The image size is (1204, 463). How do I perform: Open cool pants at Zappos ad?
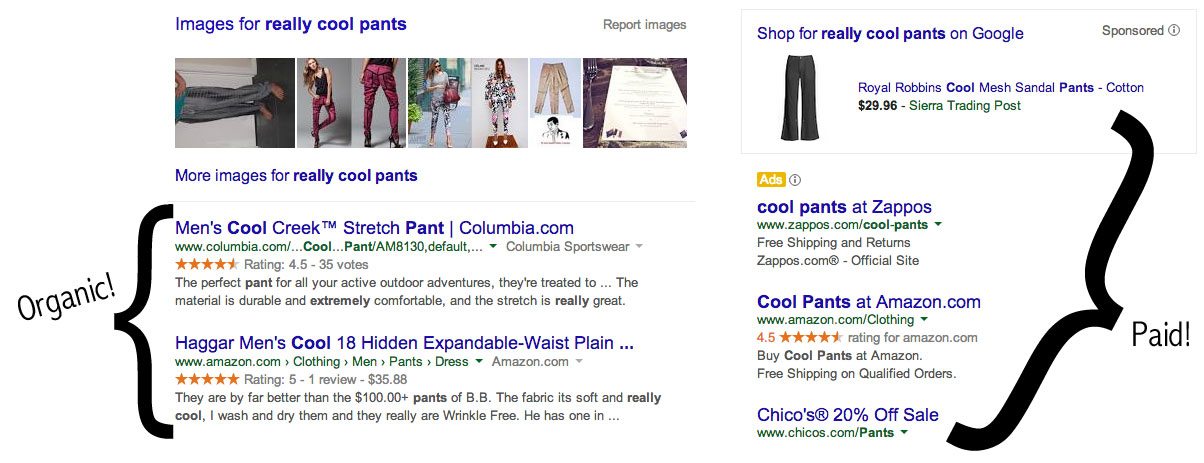(844, 207)
